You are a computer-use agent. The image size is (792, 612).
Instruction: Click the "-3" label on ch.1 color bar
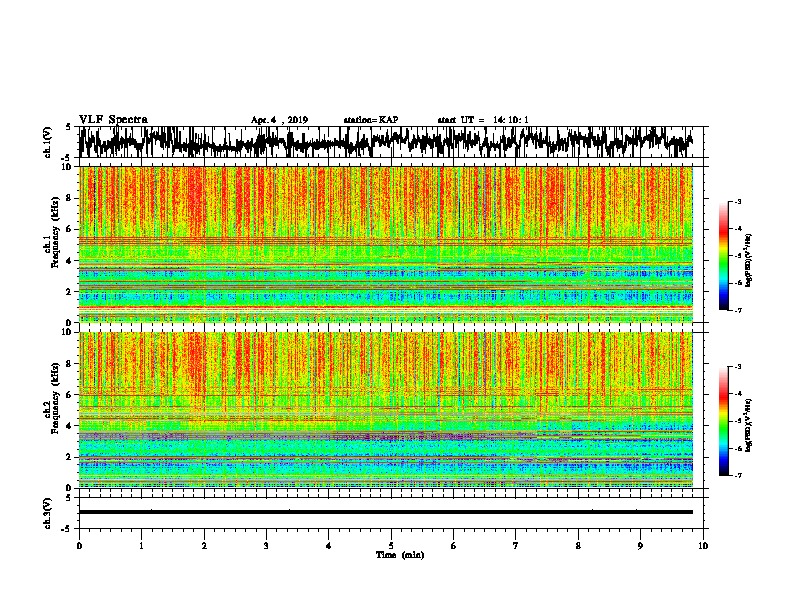click(737, 201)
